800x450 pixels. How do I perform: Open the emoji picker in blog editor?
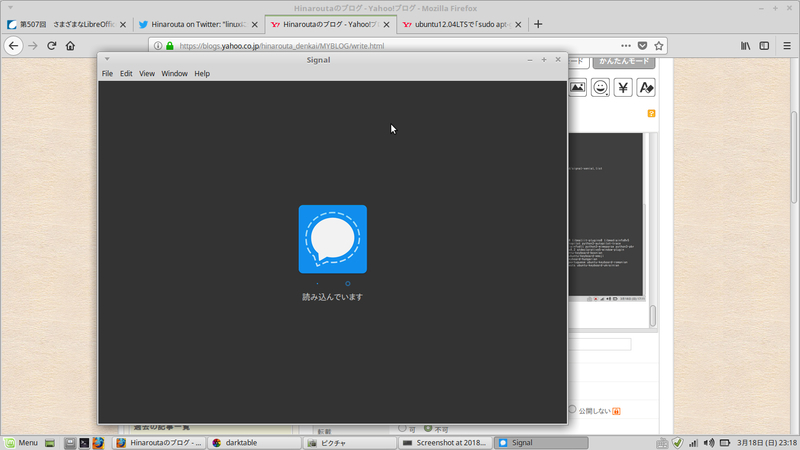click(x=601, y=87)
